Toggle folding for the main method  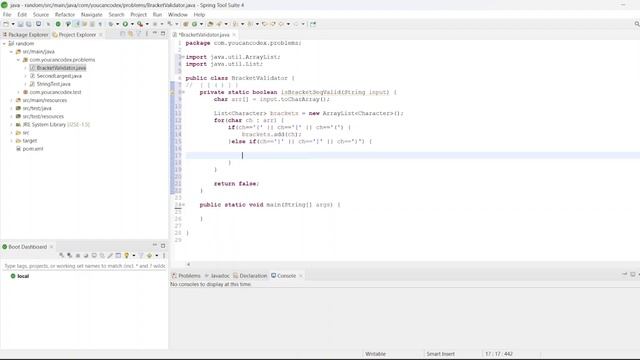coord(183,204)
